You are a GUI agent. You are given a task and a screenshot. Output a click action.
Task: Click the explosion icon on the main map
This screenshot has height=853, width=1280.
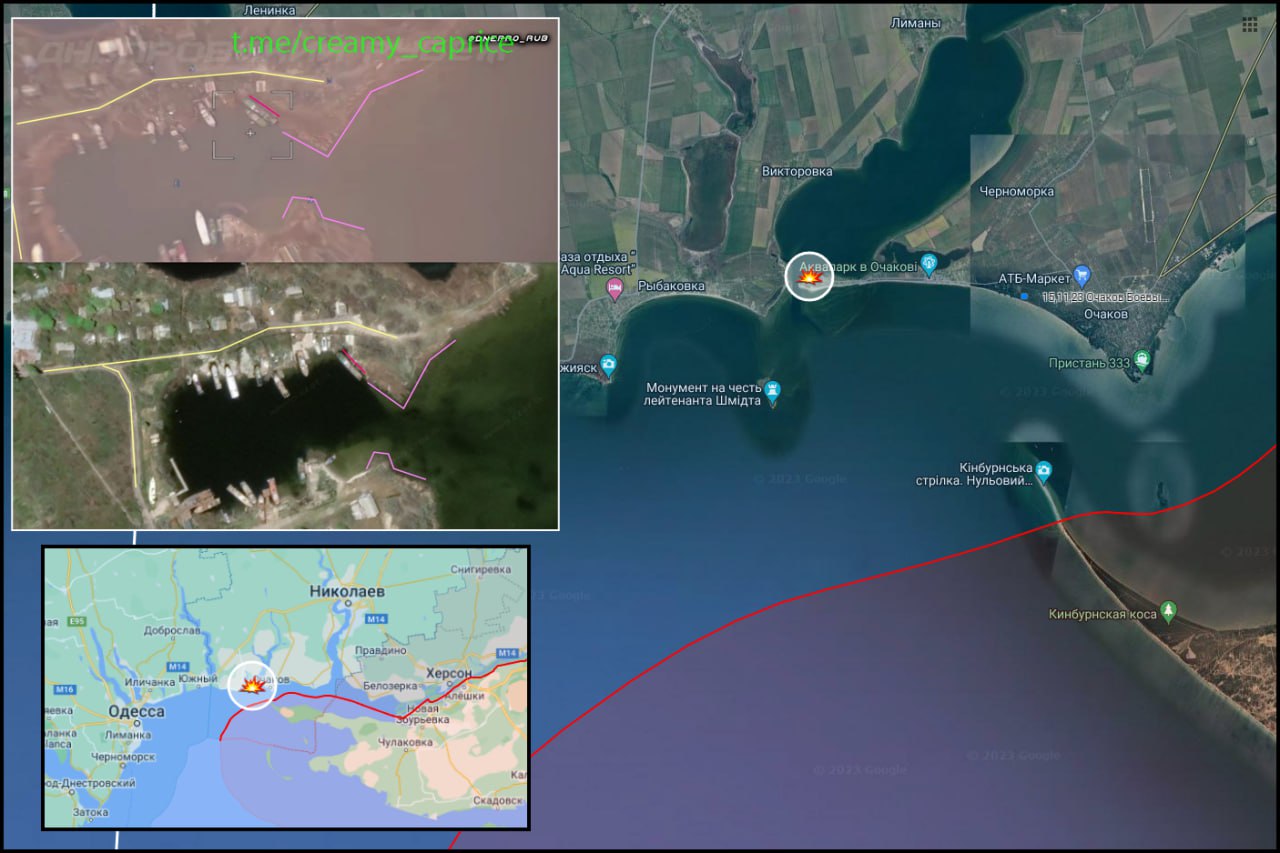click(x=809, y=277)
